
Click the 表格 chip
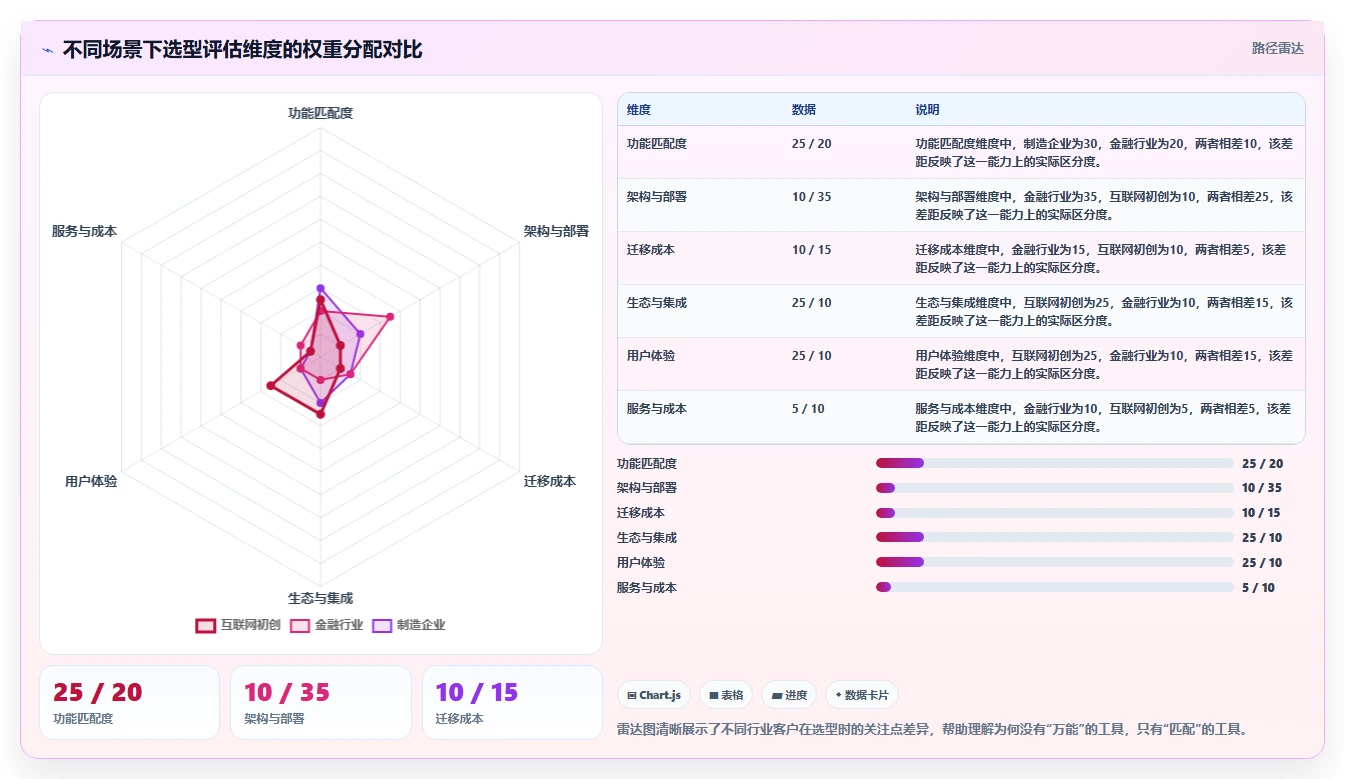(x=726, y=695)
